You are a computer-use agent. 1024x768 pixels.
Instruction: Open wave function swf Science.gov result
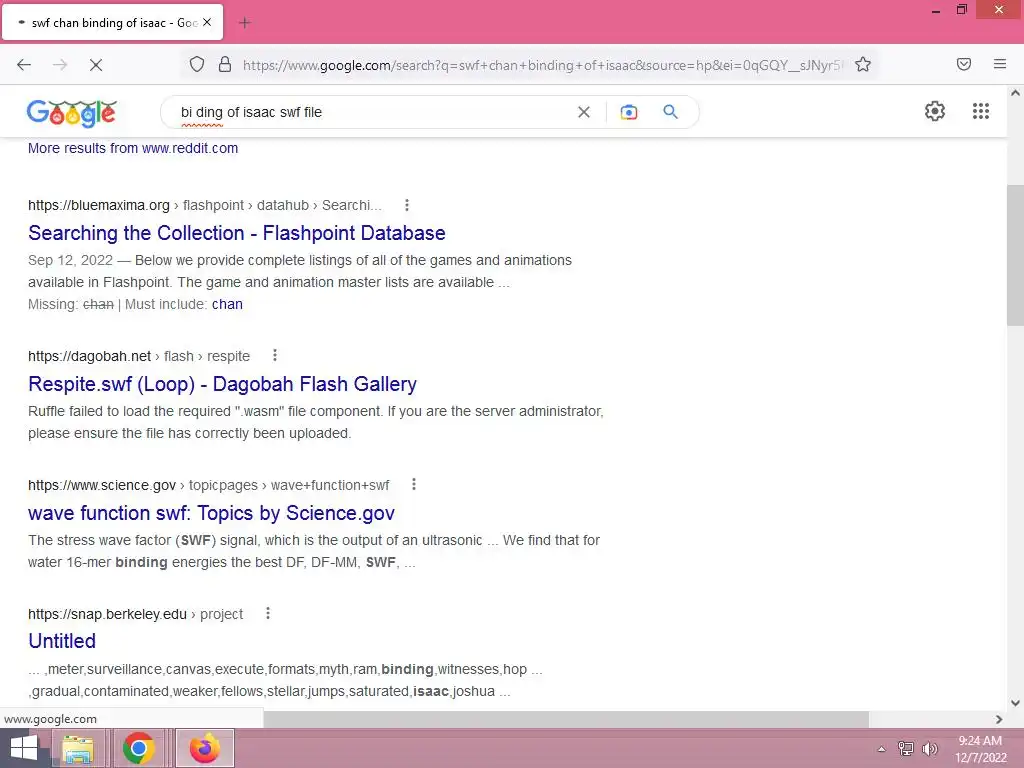[211, 513]
